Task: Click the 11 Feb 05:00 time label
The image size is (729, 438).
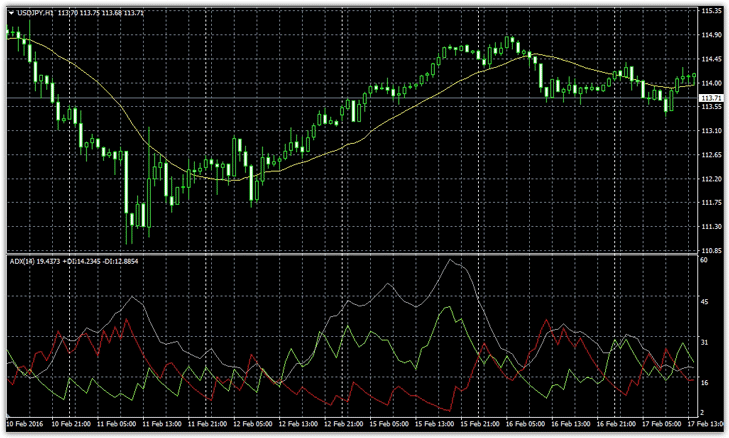Action: click(122, 424)
